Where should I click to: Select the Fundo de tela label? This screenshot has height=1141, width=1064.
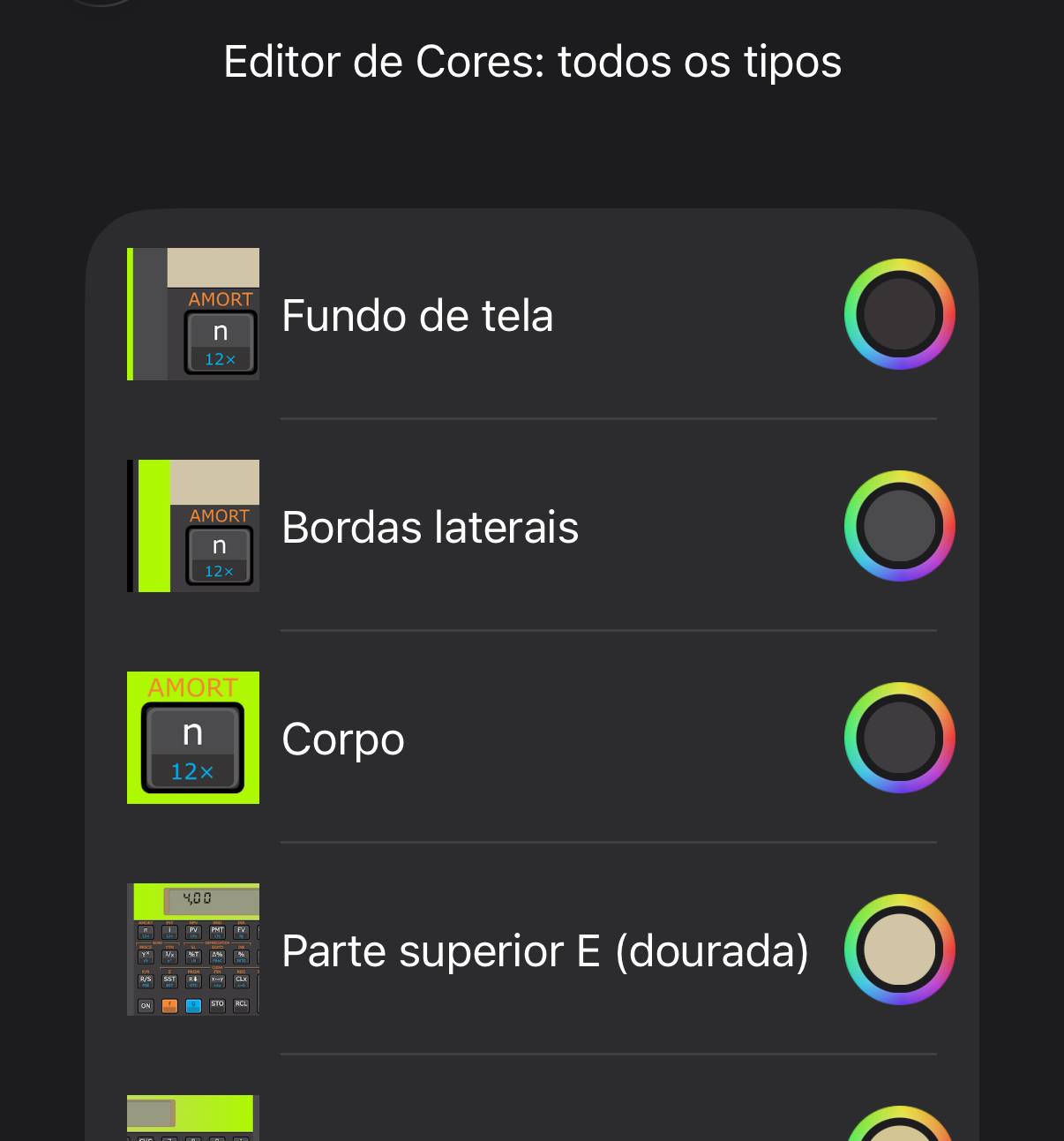pos(417,316)
